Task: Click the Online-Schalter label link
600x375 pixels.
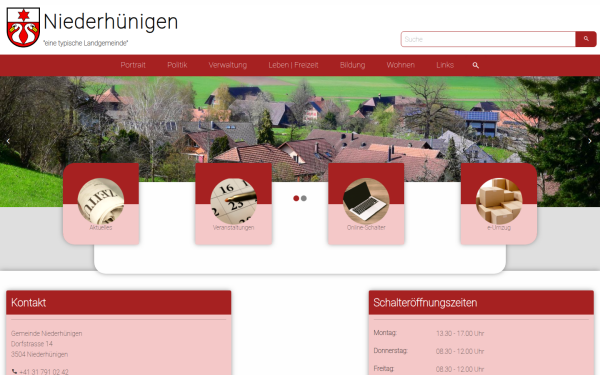Action: point(366,227)
